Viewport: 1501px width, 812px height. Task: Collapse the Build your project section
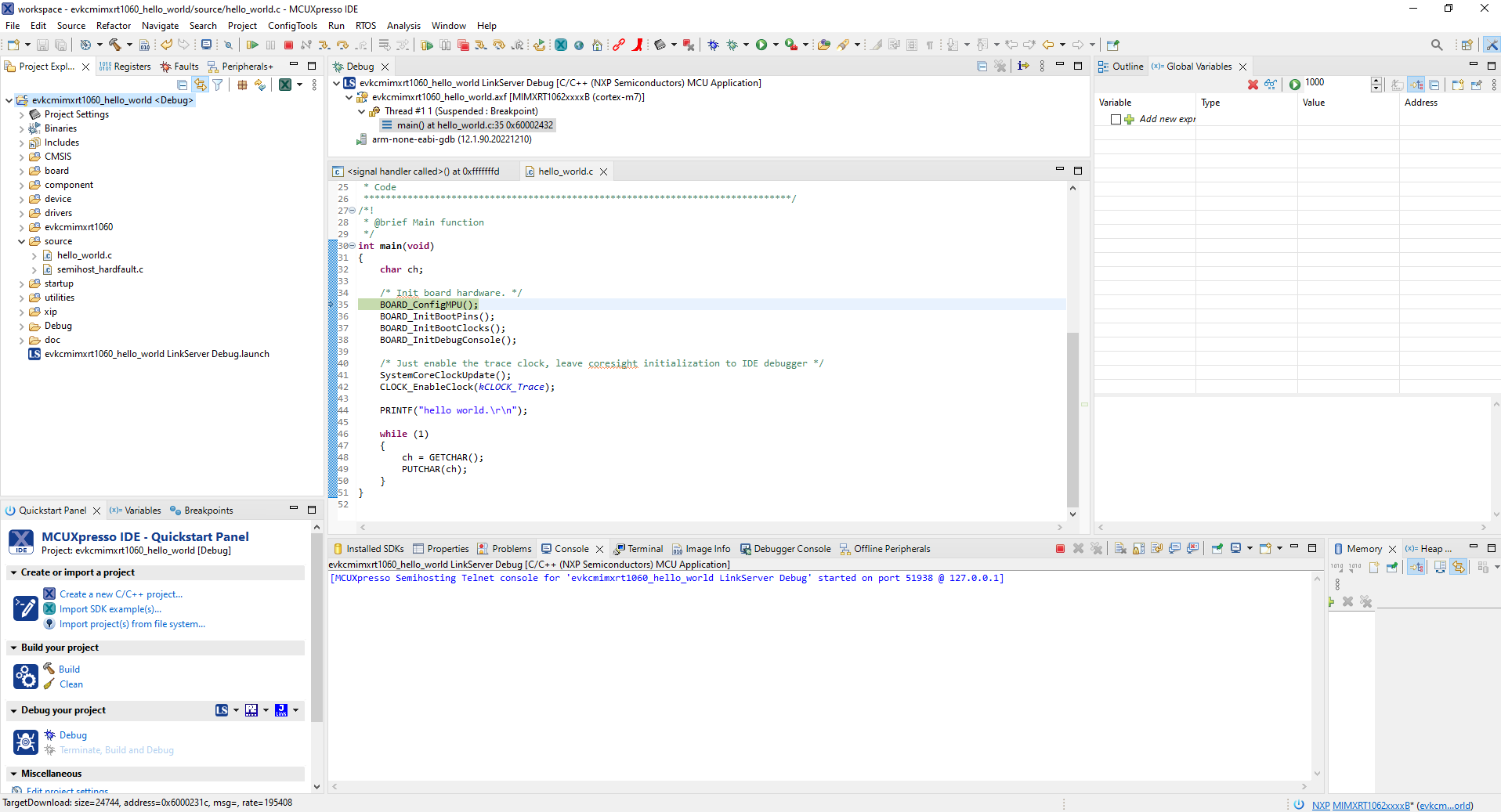point(14,648)
